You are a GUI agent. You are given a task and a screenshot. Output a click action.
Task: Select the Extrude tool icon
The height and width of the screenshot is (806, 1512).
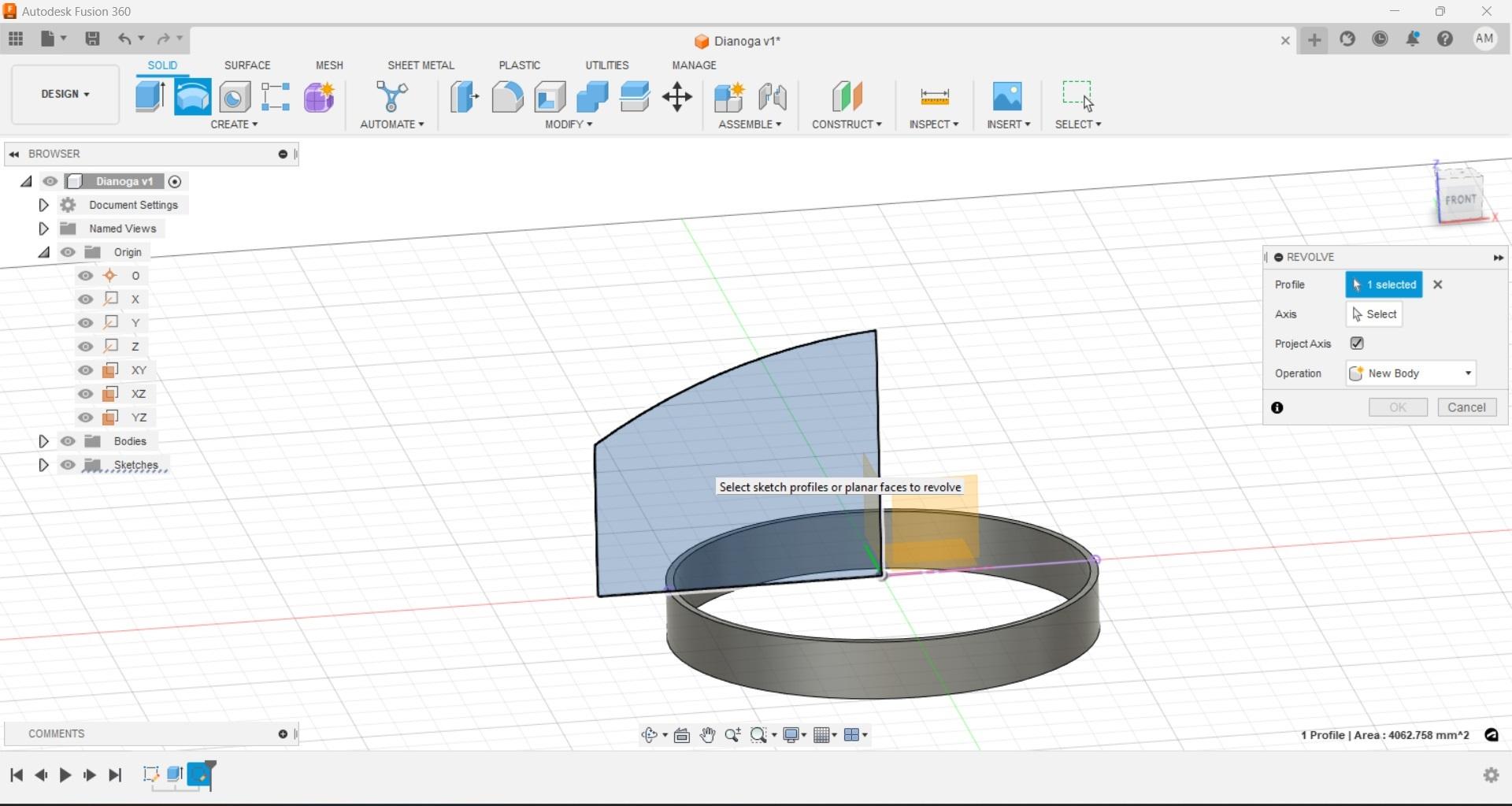point(150,97)
